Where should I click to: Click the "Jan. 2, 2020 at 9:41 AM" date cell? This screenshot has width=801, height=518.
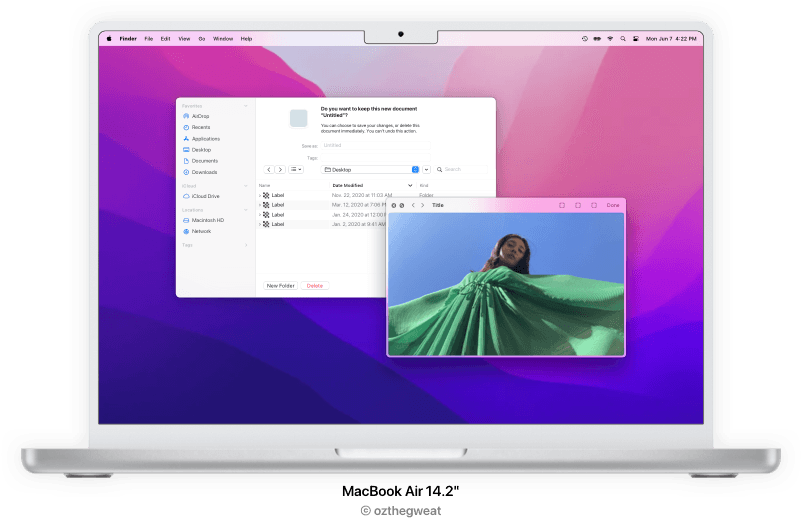coord(359,224)
